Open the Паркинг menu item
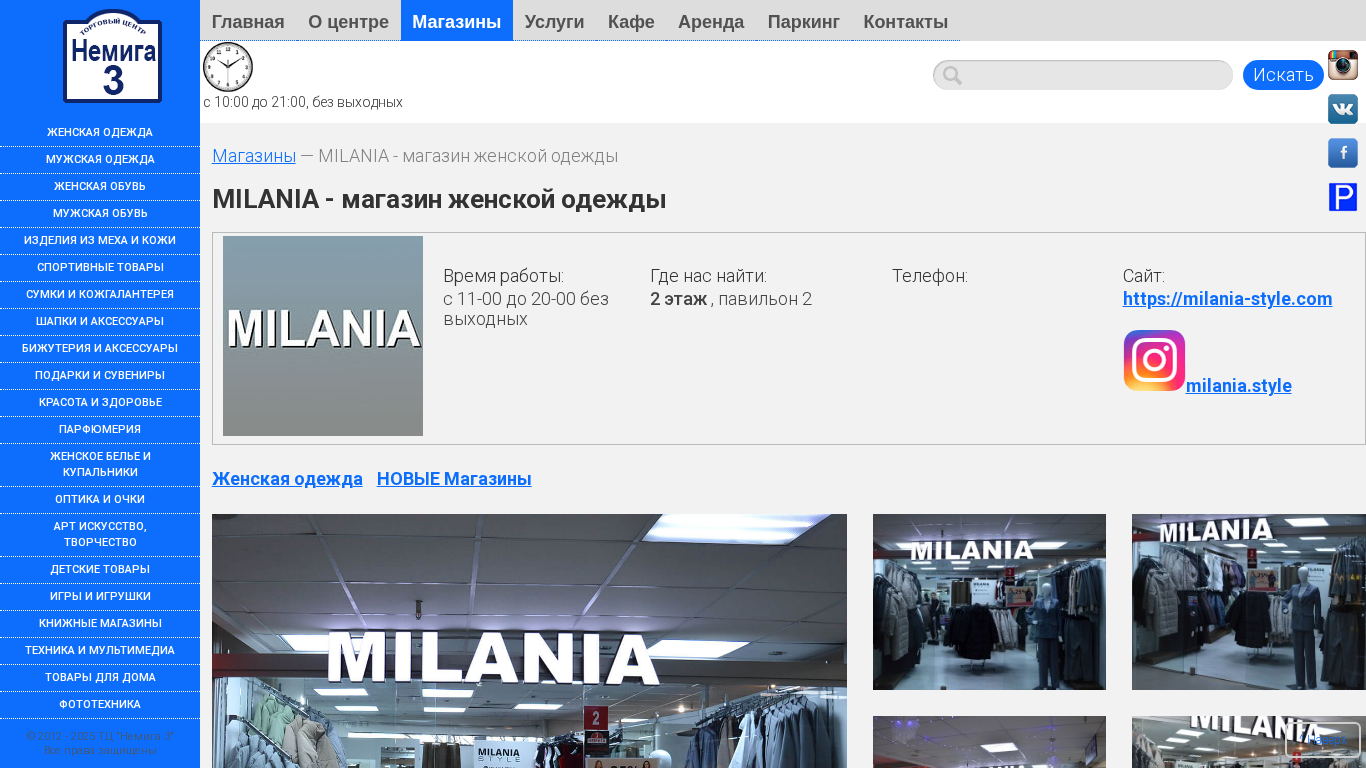Screen dimensions: 1366x768 804,21
